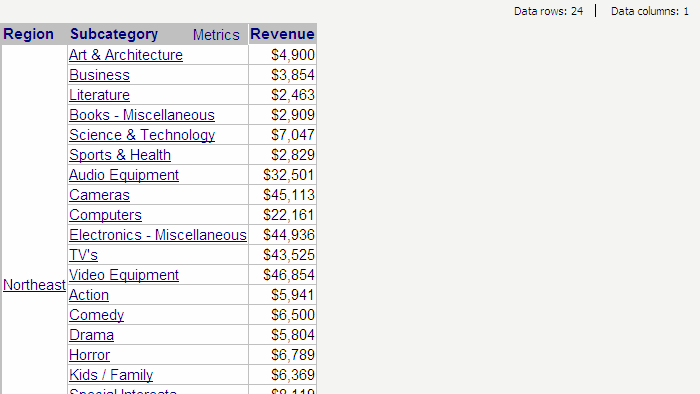Open the Comedy subcategory link
The height and width of the screenshot is (394, 700).
[96, 315]
